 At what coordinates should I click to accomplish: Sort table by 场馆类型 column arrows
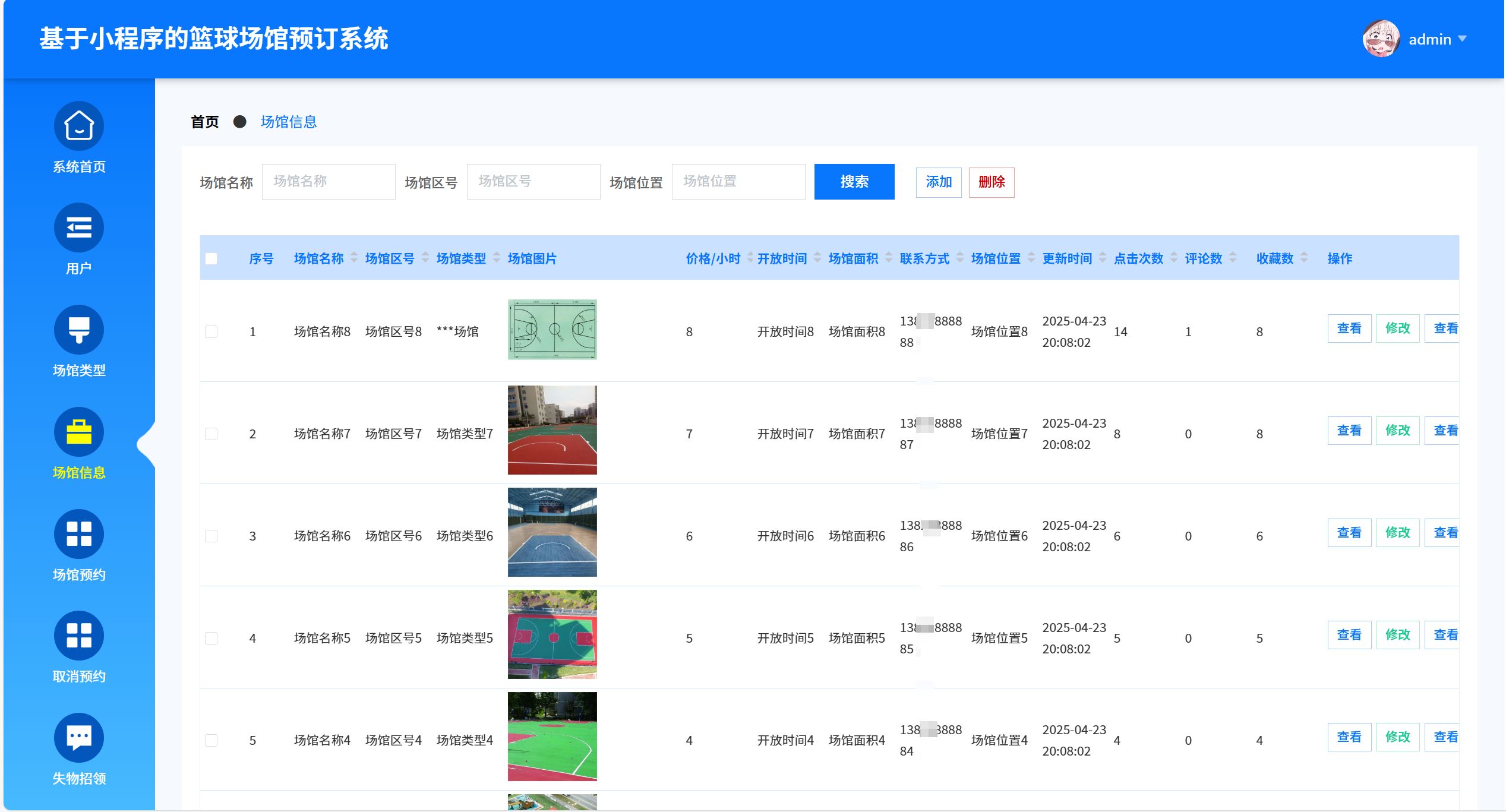[497, 257]
